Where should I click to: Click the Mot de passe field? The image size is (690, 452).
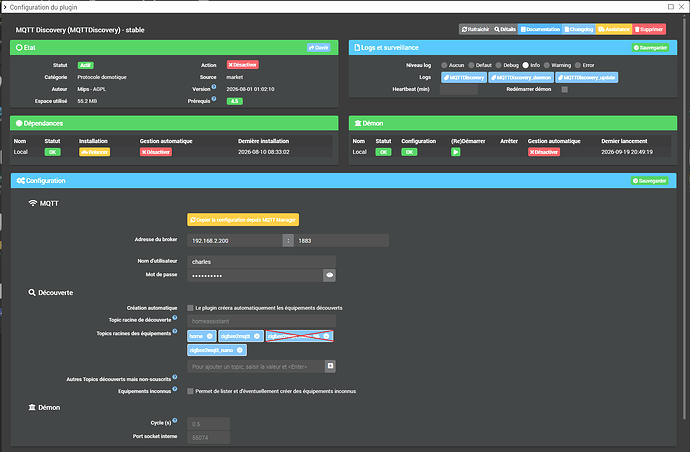[255, 276]
